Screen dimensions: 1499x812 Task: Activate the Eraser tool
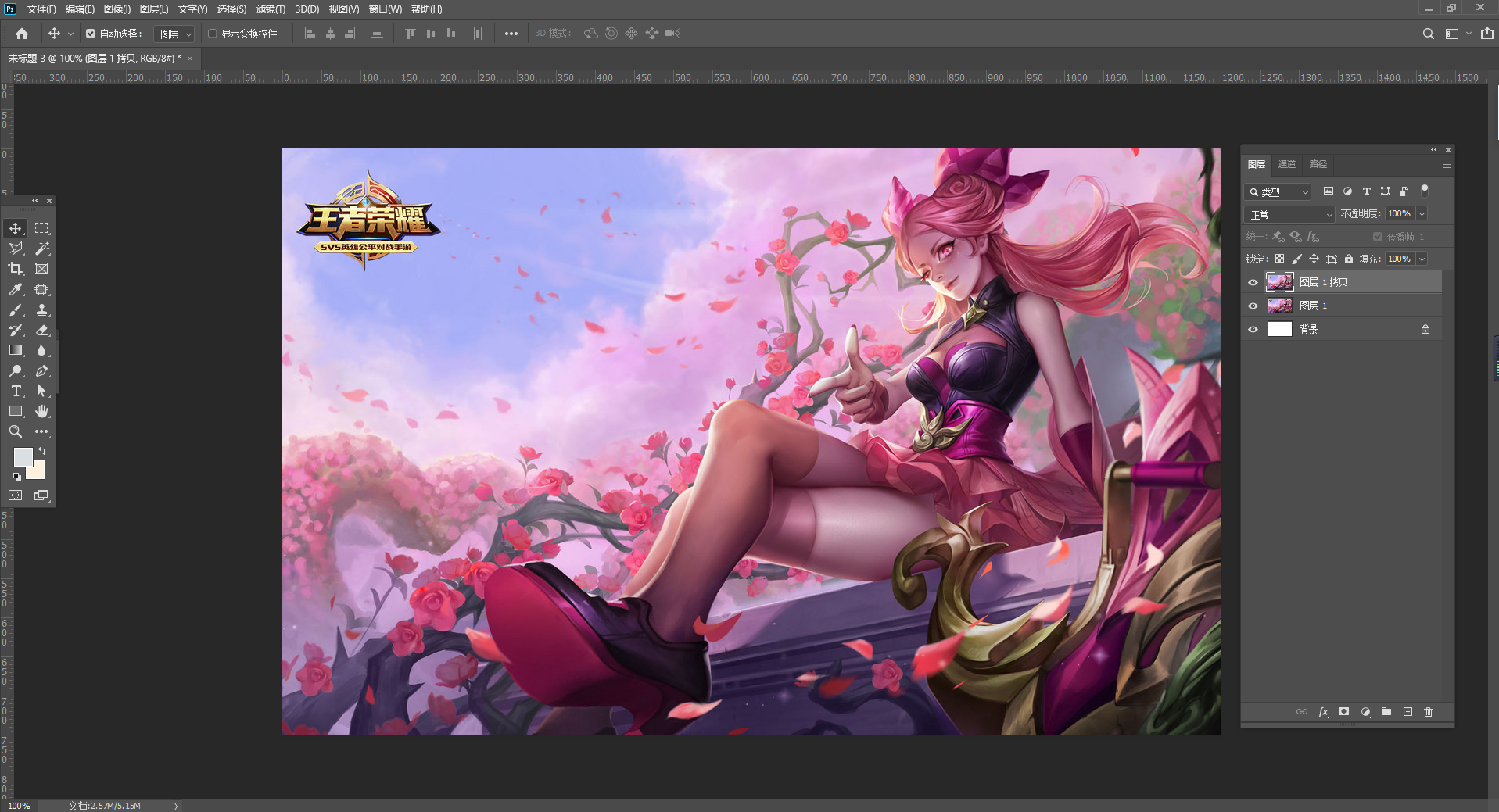(42, 330)
